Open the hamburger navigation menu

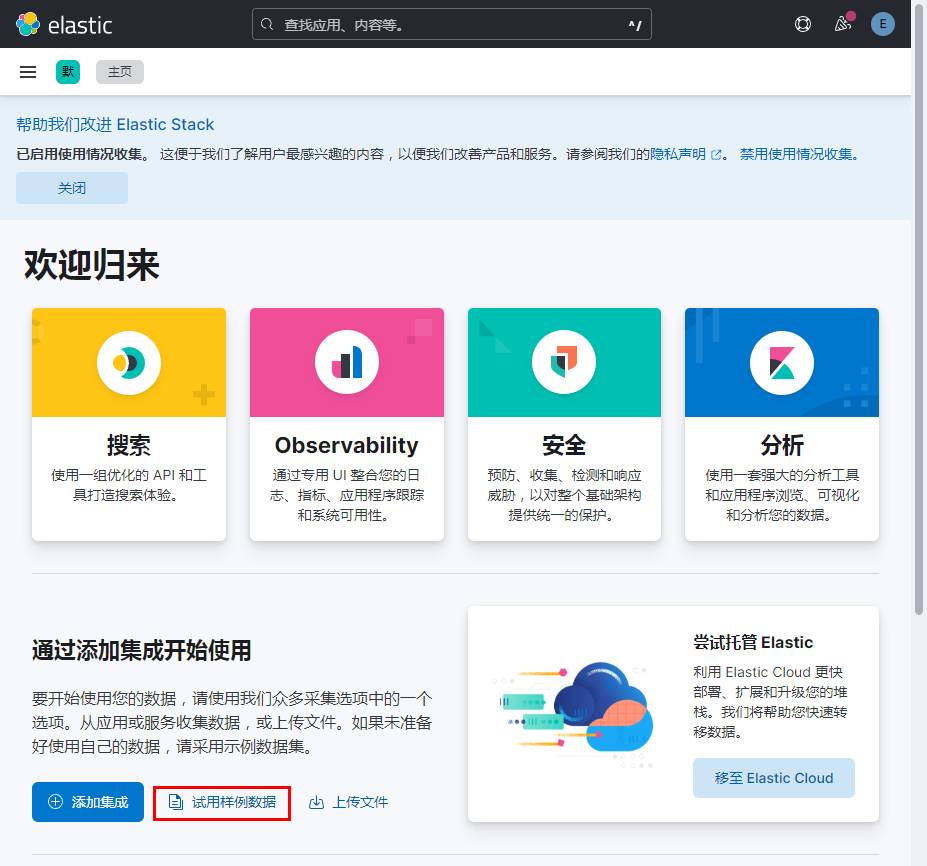(x=28, y=72)
